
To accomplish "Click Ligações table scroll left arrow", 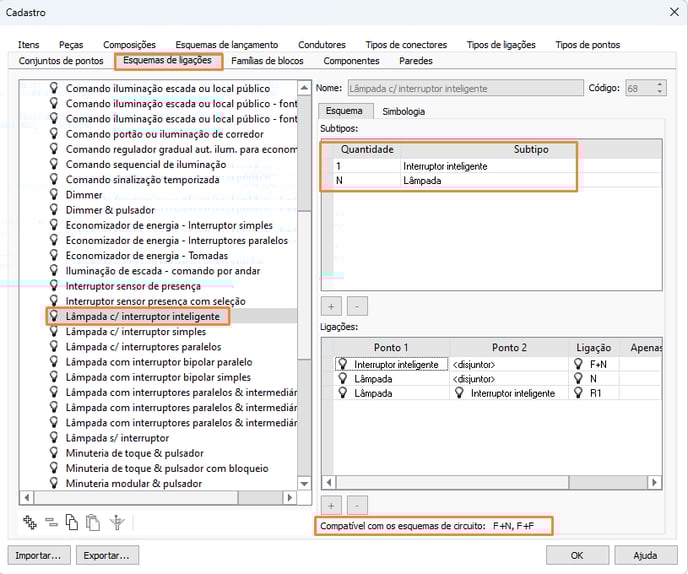I will tap(329, 482).
